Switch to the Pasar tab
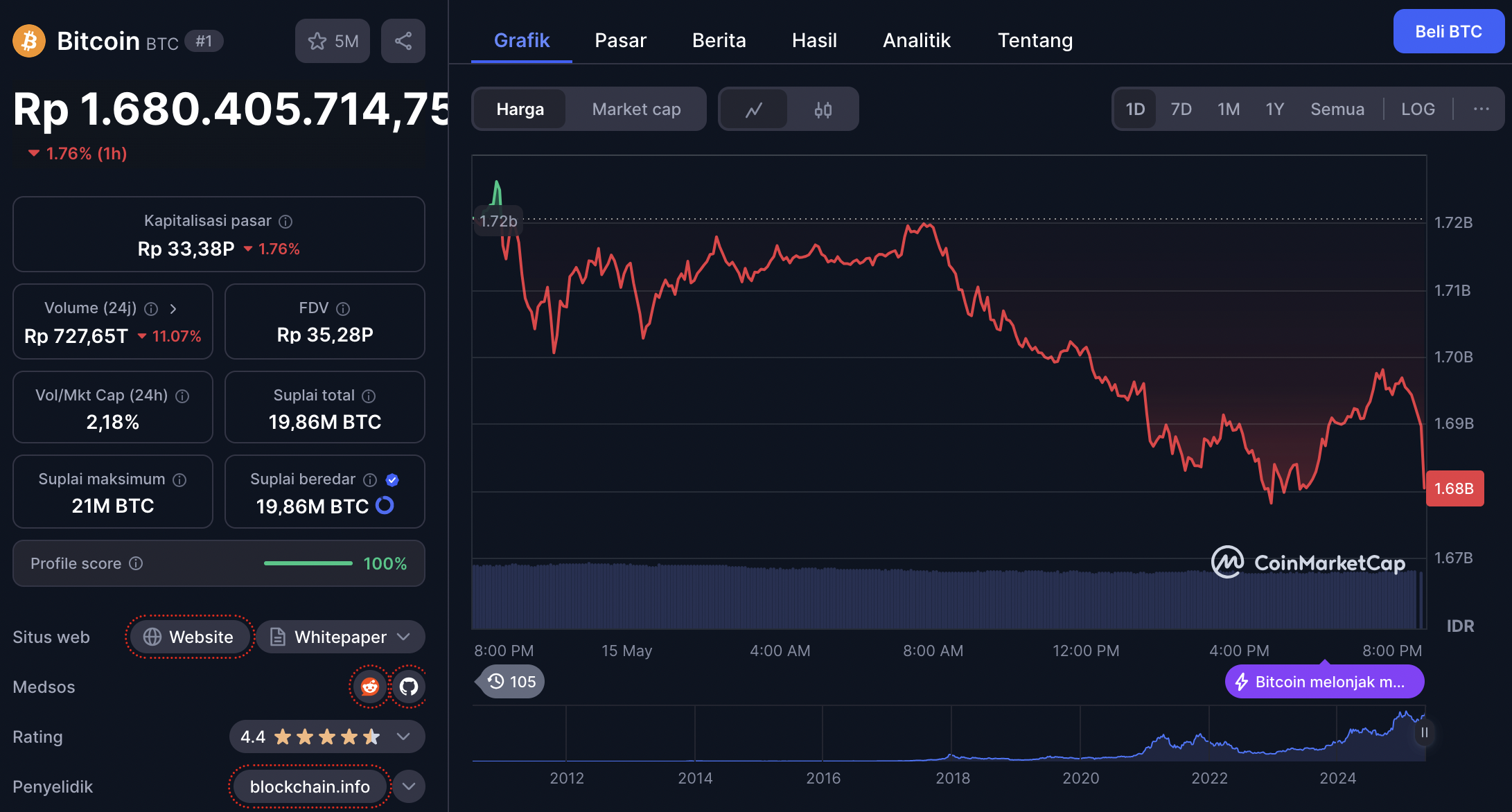This screenshot has height=812, width=1512. 620,40
